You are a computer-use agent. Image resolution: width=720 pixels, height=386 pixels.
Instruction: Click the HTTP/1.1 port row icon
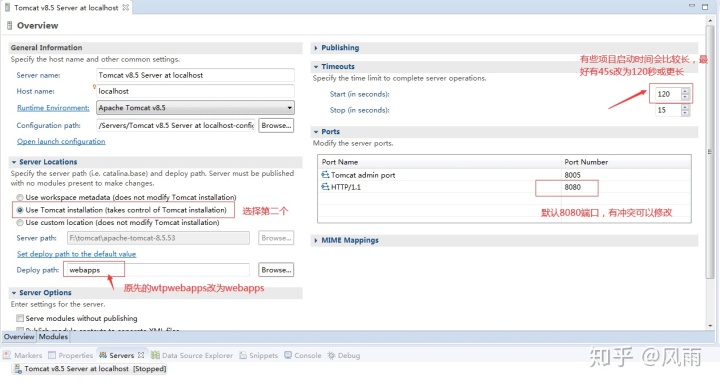point(325,187)
